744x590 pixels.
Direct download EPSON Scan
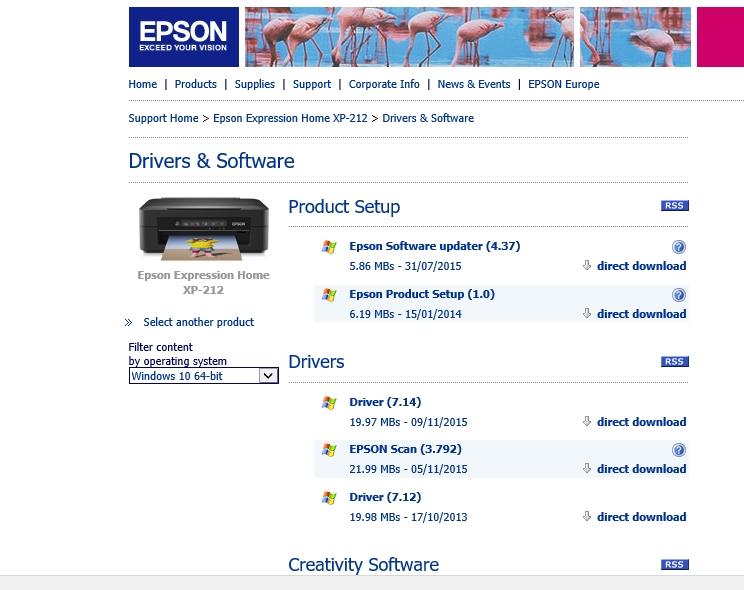tap(642, 469)
